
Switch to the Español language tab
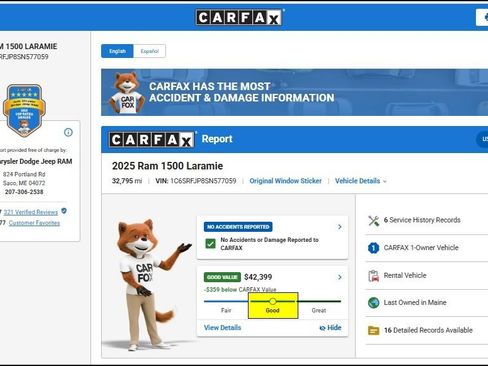(x=149, y=51)
